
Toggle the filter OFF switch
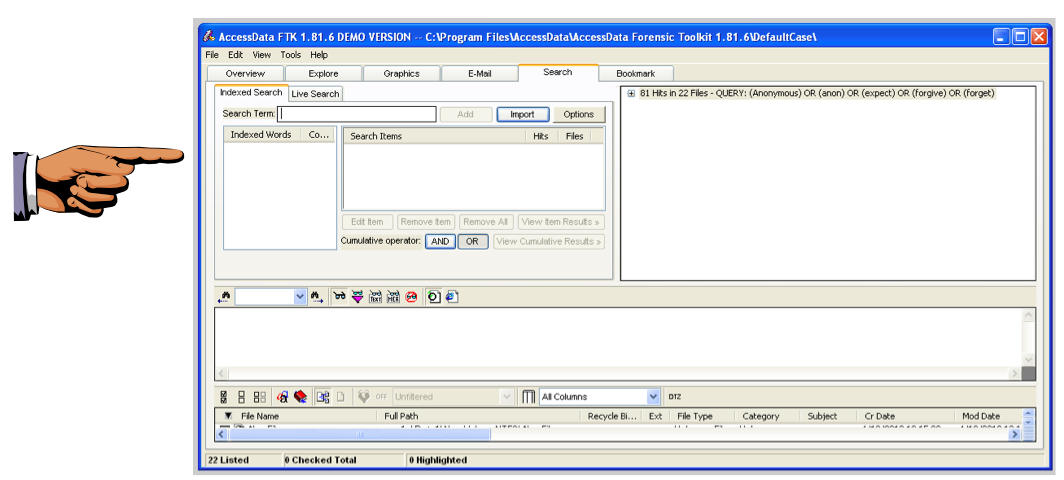coord(382,397)
